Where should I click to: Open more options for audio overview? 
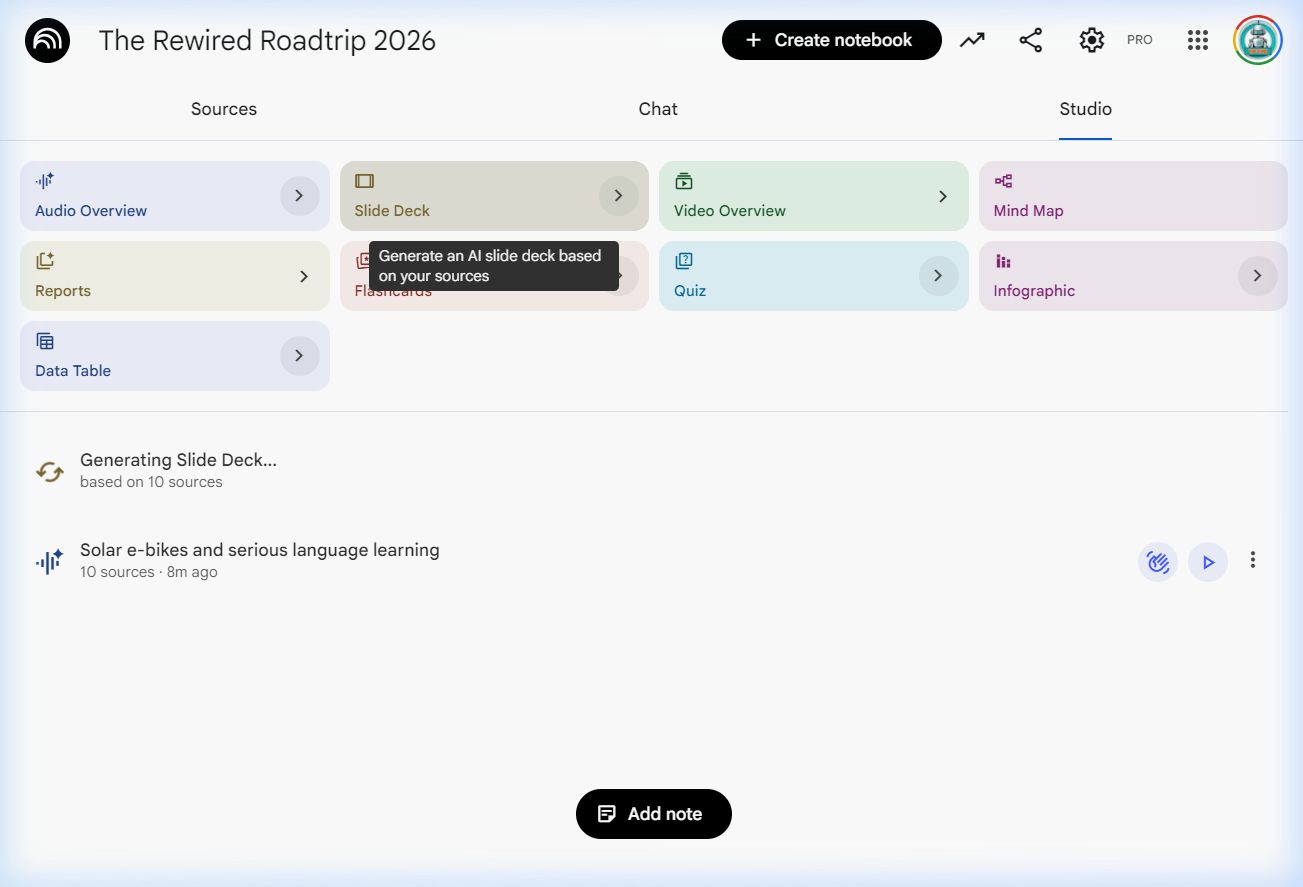pyautogui.click(x=1252, y=560)
